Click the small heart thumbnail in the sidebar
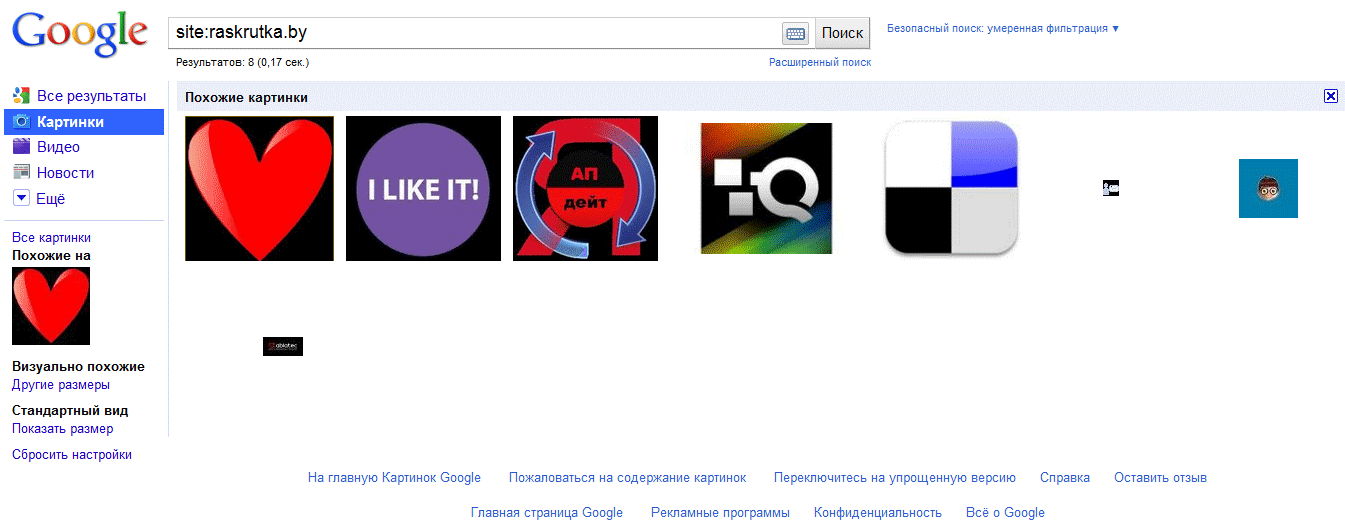The image size is (1345, 524). (x=51, y=306)
